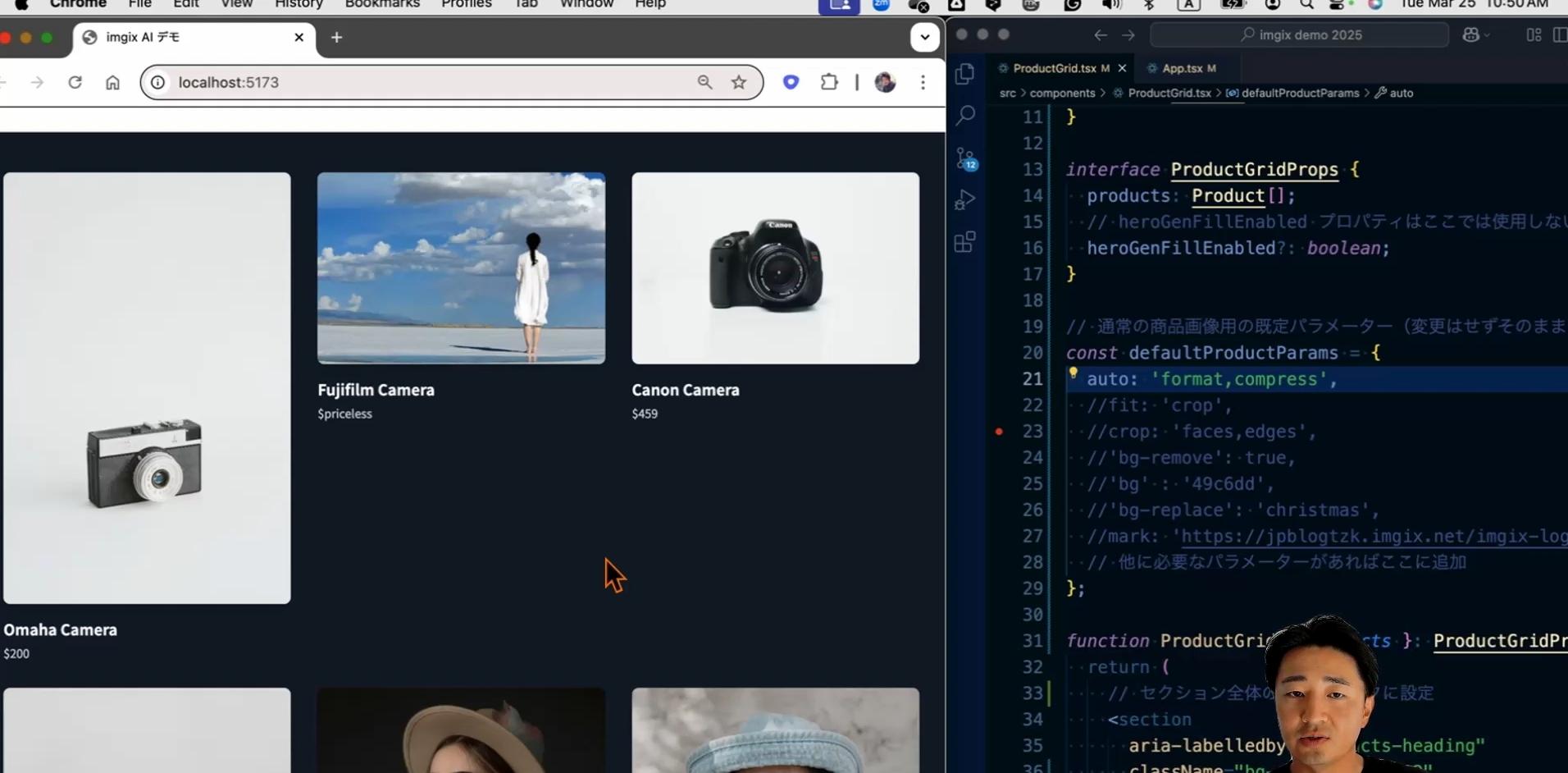Bookmark this page with the star icon
Viewport: 1568px width, 773px height.
pos(739,82)
